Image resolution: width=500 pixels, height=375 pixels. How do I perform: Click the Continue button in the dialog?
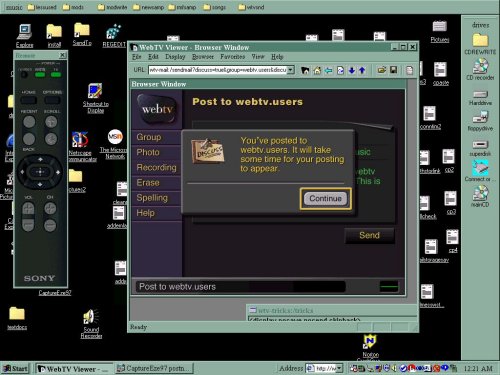pyautogui.click(x=325, y=199)
